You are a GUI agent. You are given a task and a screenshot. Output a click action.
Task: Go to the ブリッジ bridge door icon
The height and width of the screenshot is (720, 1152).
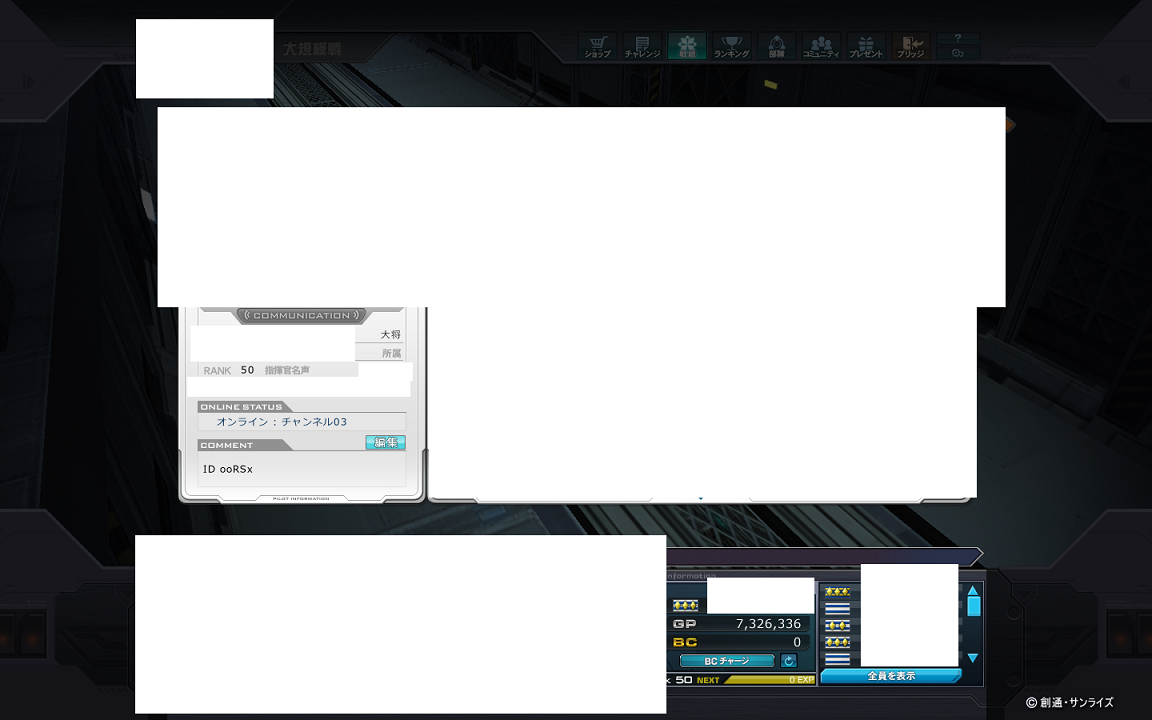click(x=910, y=46)
